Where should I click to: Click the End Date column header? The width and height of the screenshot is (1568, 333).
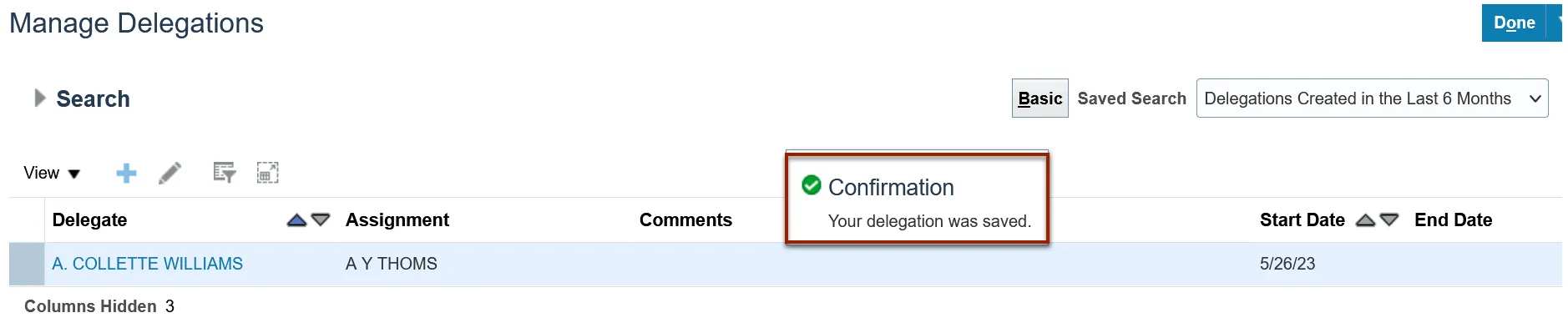(1453, 220)
